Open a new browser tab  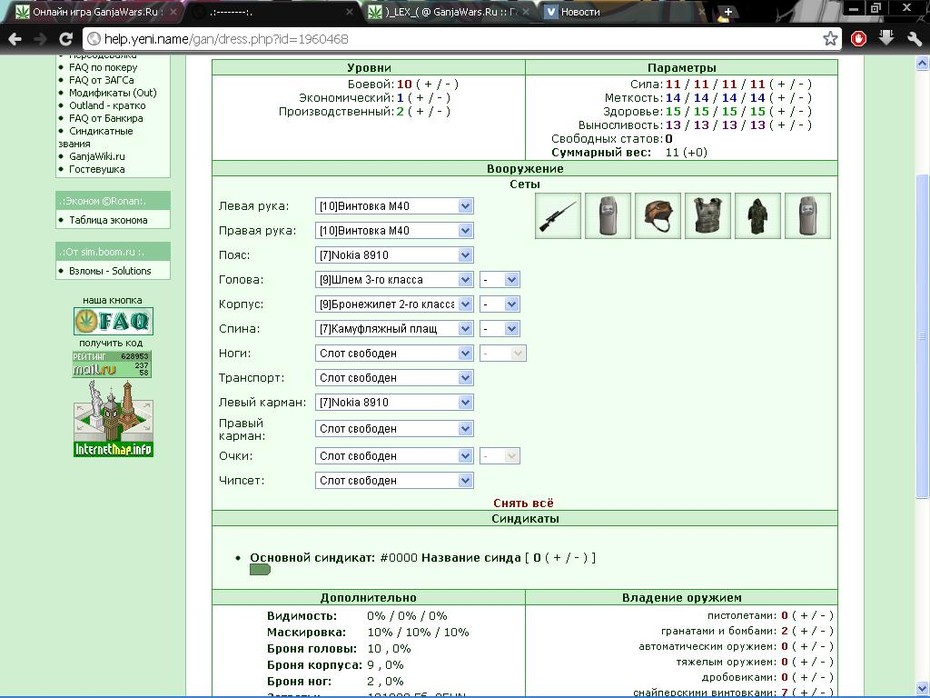point(728,11)
